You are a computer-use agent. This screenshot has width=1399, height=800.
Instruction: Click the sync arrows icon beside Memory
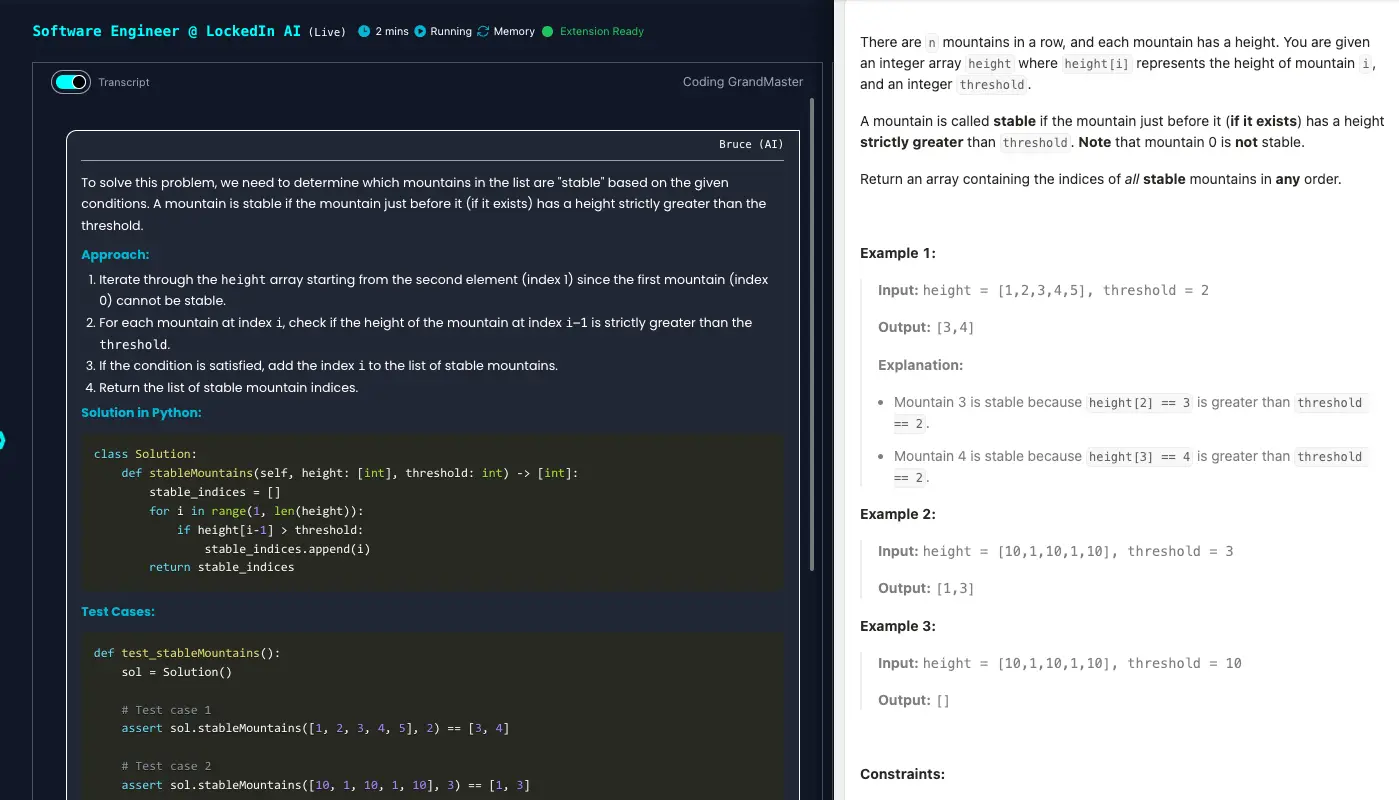[484, 31]
